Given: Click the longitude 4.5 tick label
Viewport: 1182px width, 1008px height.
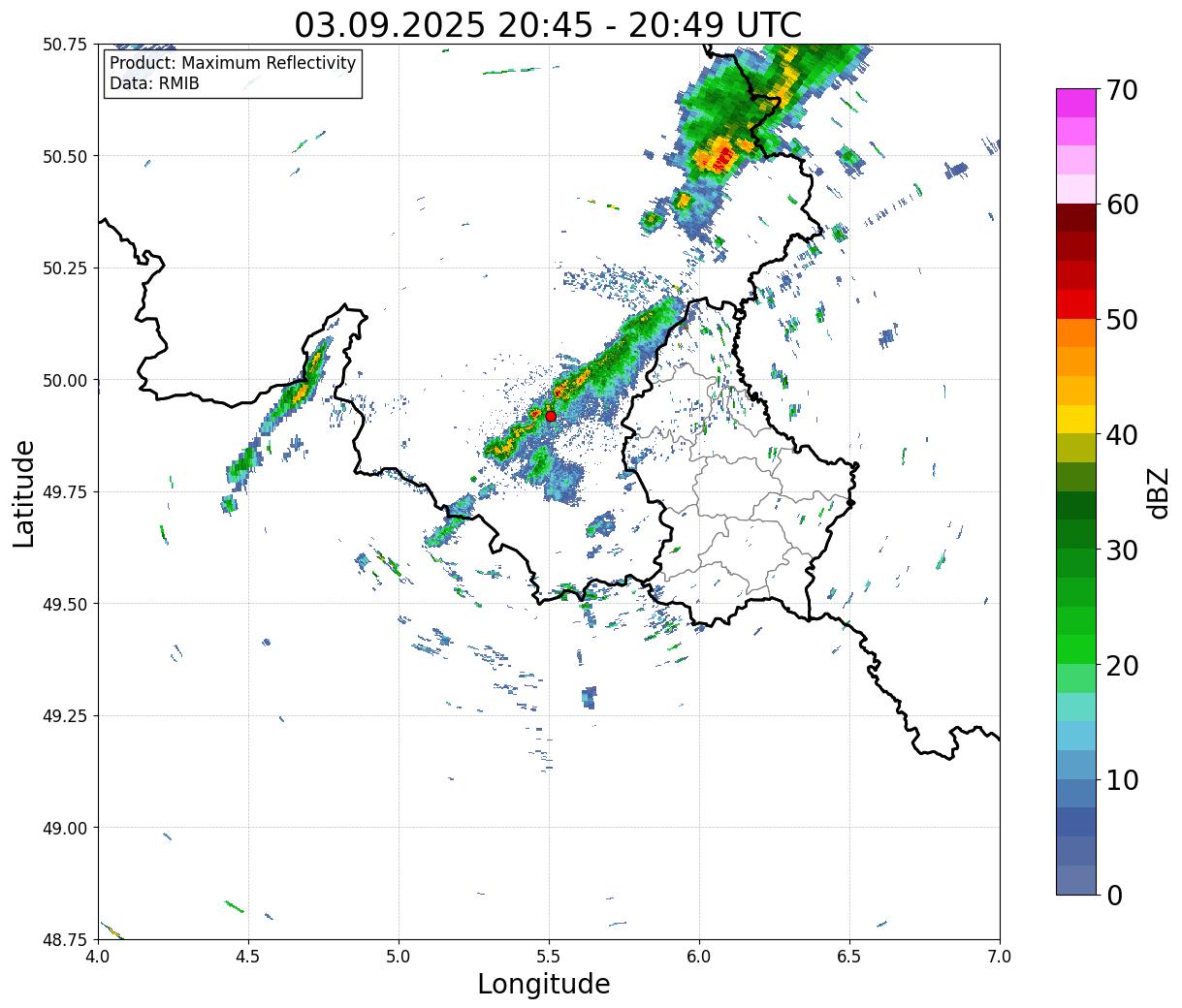Looking at the screenshot, I should 248,957.
